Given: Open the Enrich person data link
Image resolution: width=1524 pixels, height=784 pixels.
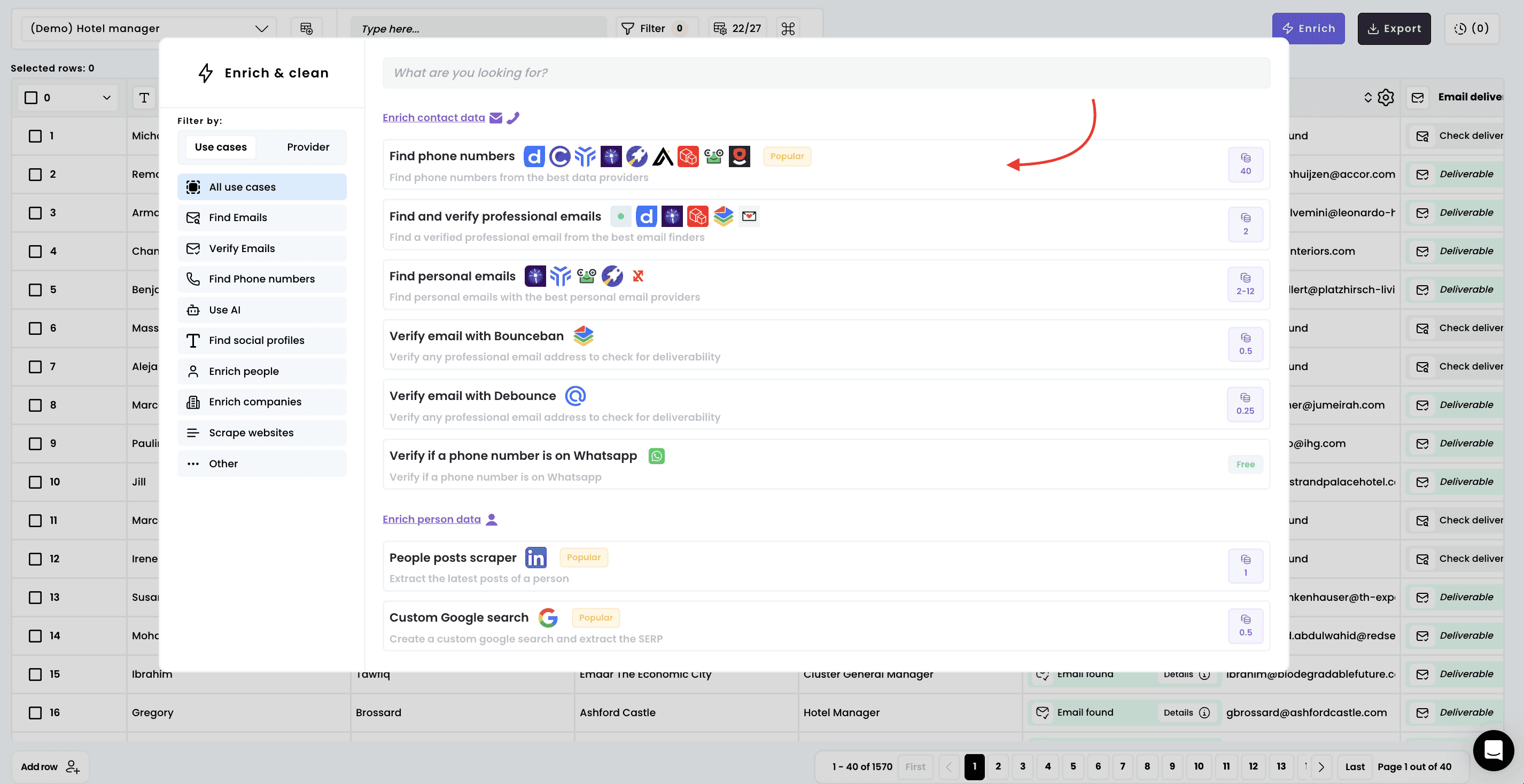Looking at the screenshot, I should click(x=431, y=519).
